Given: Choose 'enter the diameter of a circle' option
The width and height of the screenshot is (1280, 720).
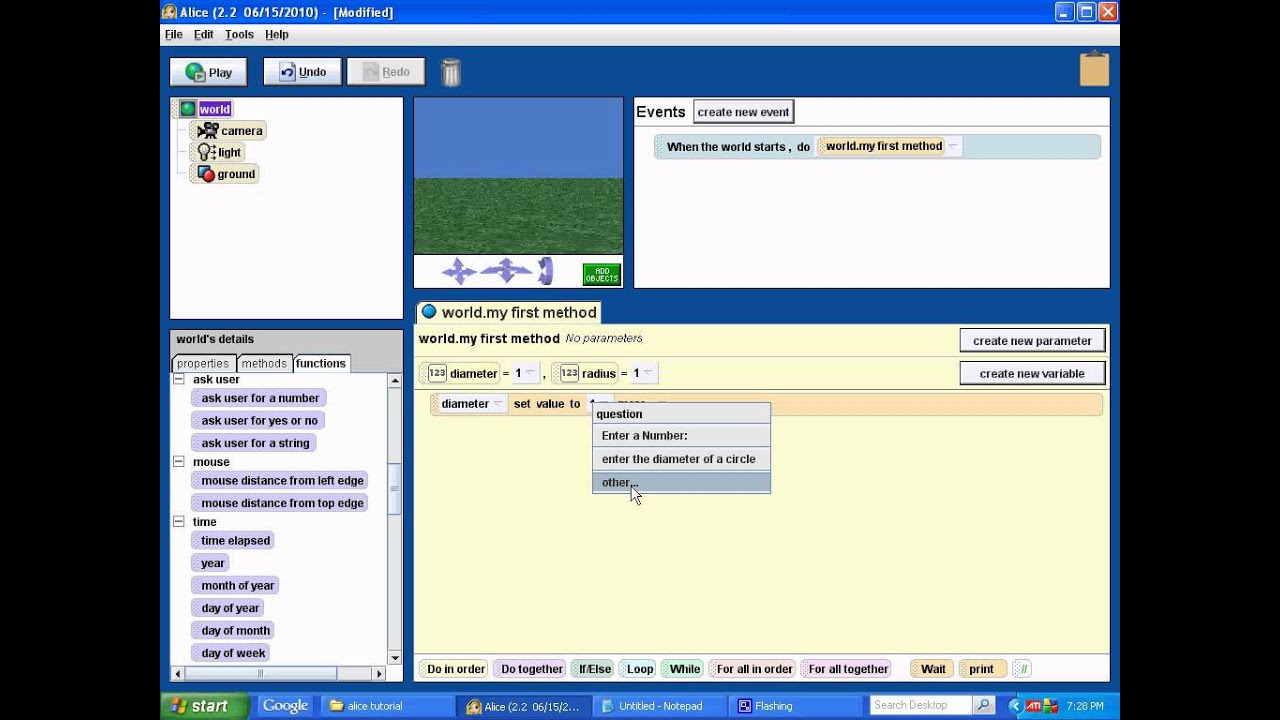Looking at the screenshot, I should [x=681, y=459].
